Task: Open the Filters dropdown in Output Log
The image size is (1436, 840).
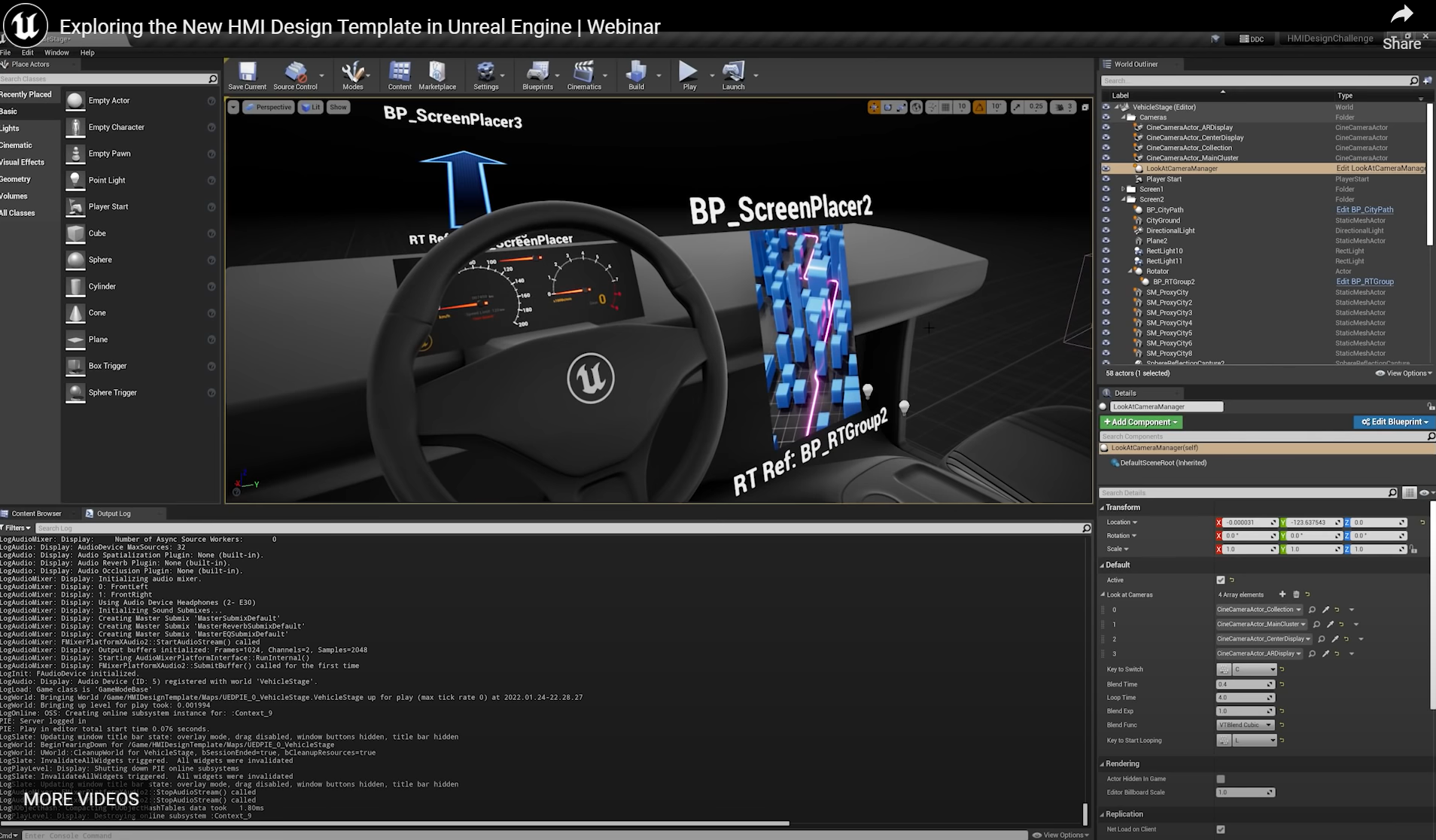Action: (16, 528)
